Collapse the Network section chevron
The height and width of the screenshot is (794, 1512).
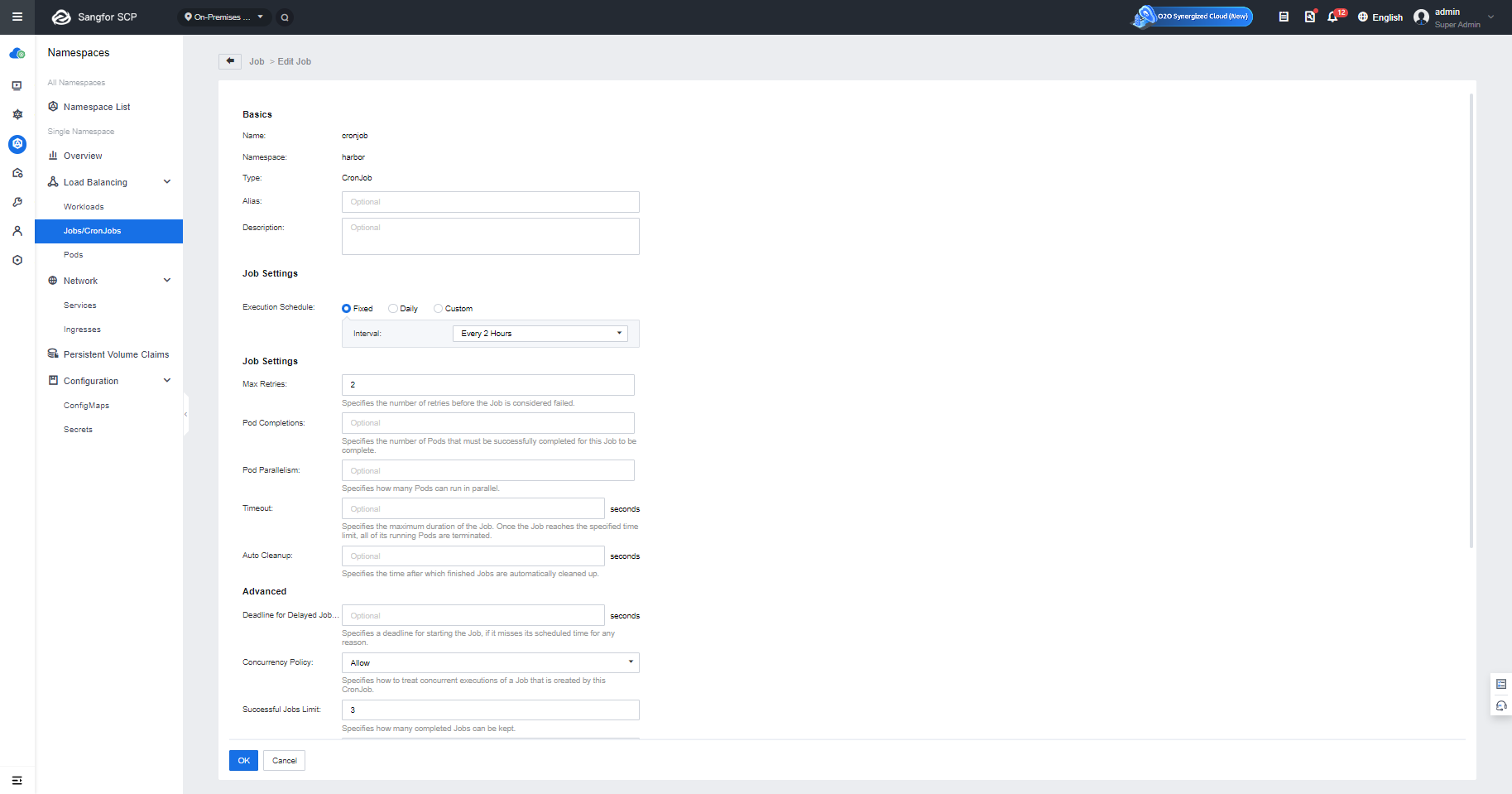pos(167,281)
